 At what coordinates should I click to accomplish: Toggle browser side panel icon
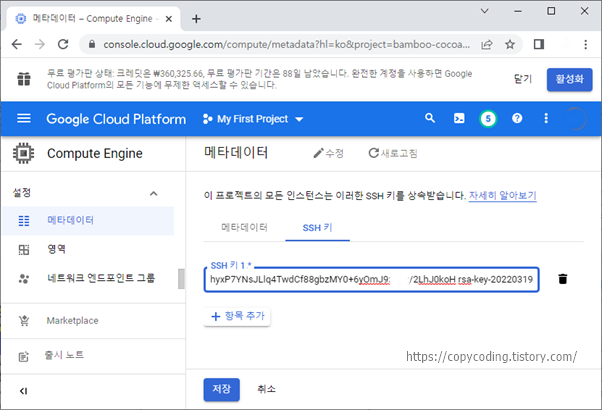tap(539, 45)
